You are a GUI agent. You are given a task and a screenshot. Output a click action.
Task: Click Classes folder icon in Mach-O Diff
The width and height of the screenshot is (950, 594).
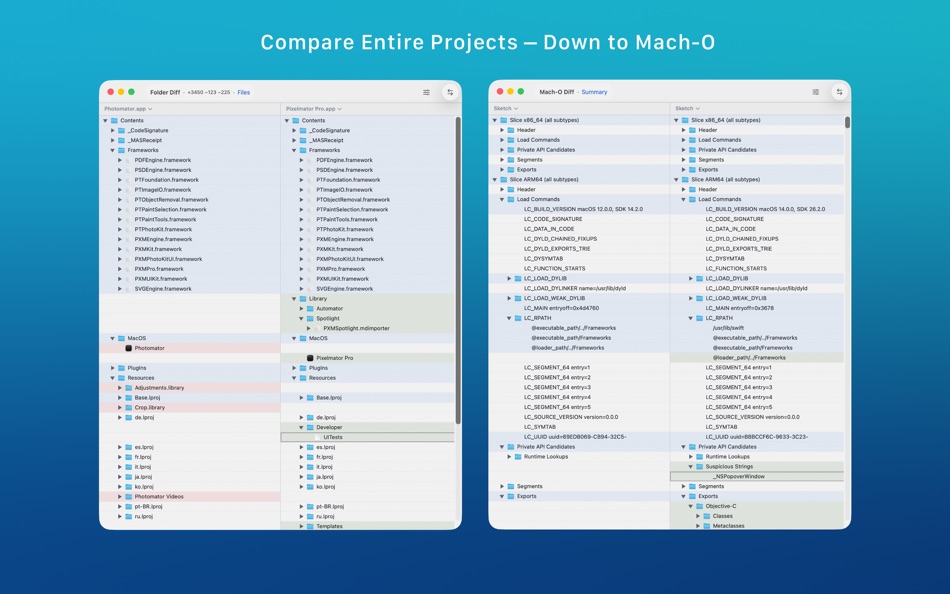tap(706, 516)
